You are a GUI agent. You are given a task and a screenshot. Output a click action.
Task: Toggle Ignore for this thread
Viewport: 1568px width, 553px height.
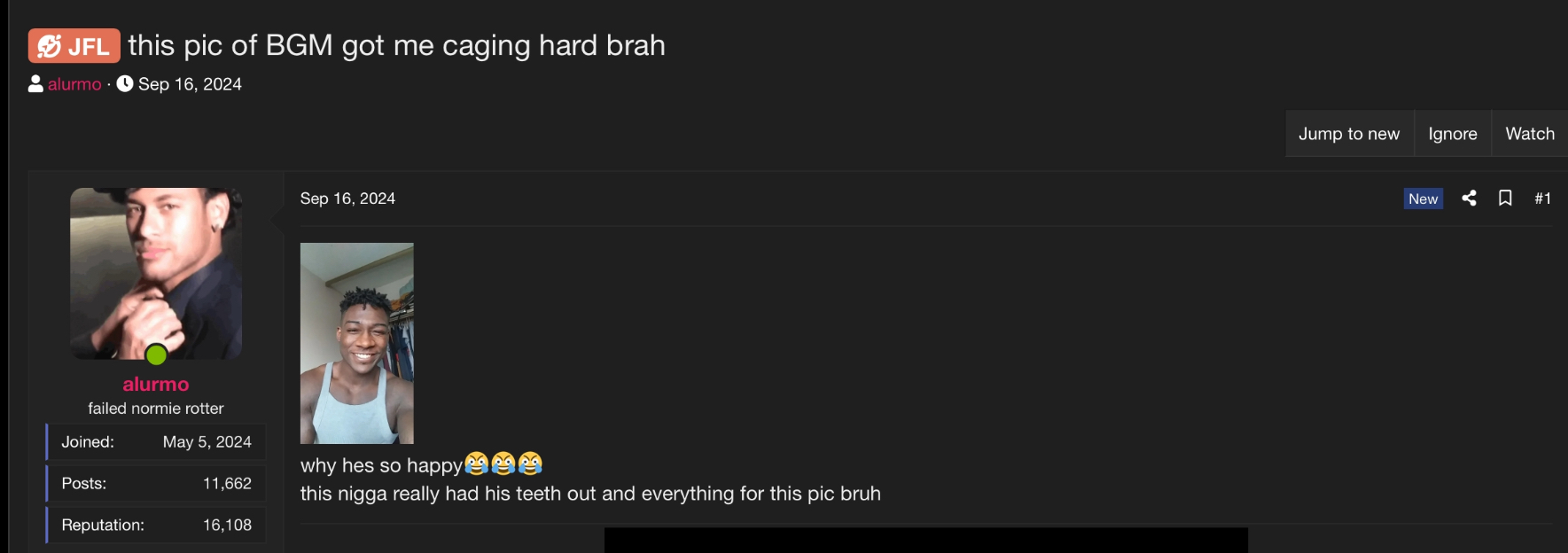point(1452,134)
